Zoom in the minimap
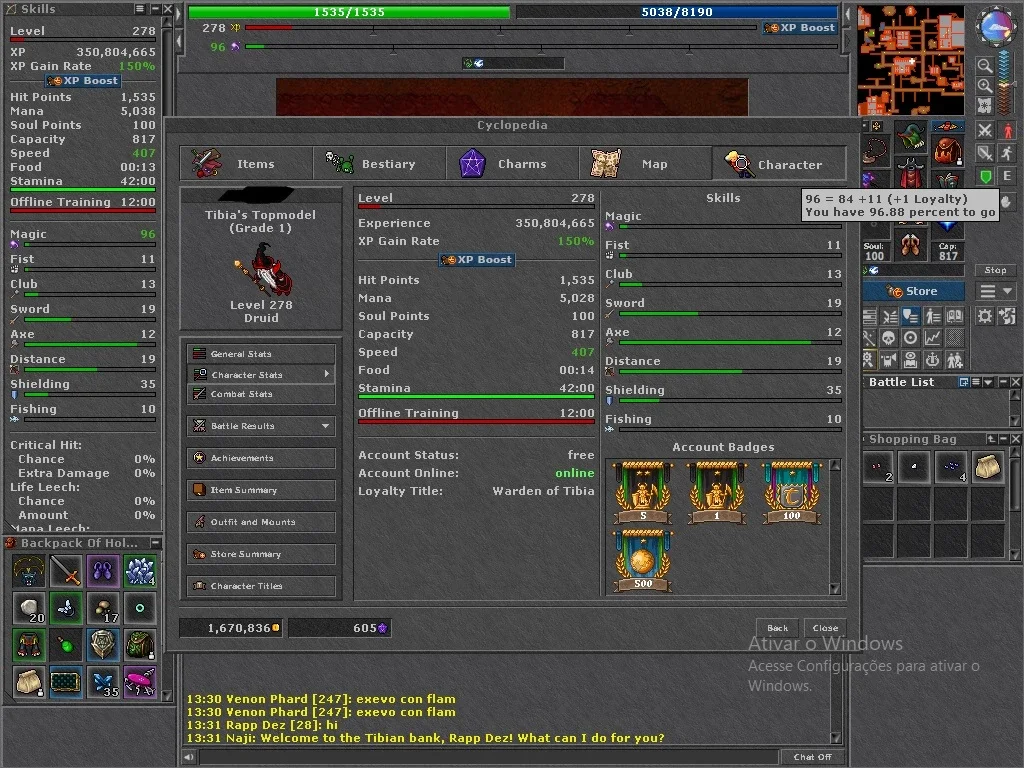This screenshot has height=768, width=1024. 985,86
